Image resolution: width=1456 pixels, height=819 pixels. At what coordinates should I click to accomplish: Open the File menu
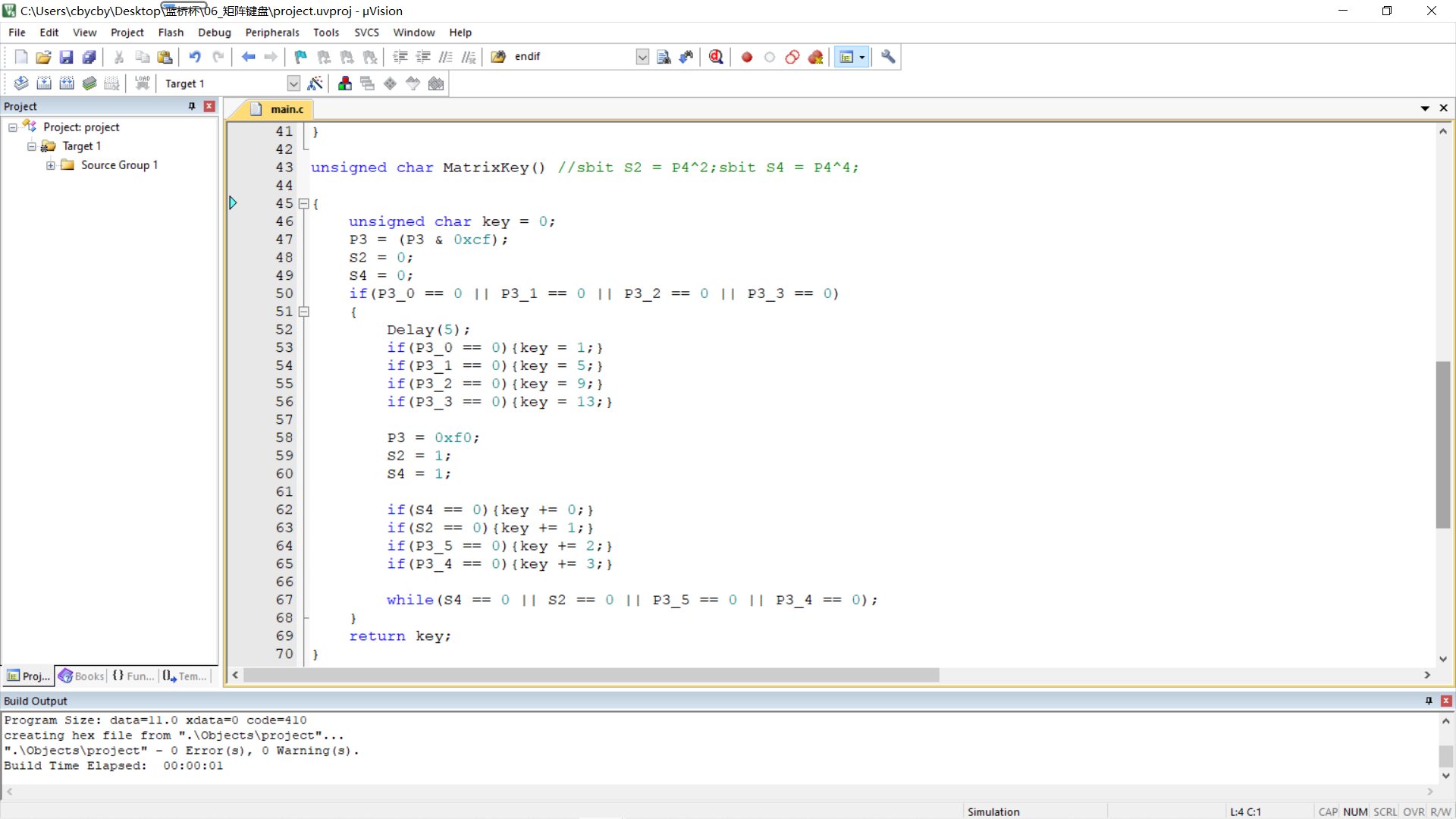click(x=17, y=33)
